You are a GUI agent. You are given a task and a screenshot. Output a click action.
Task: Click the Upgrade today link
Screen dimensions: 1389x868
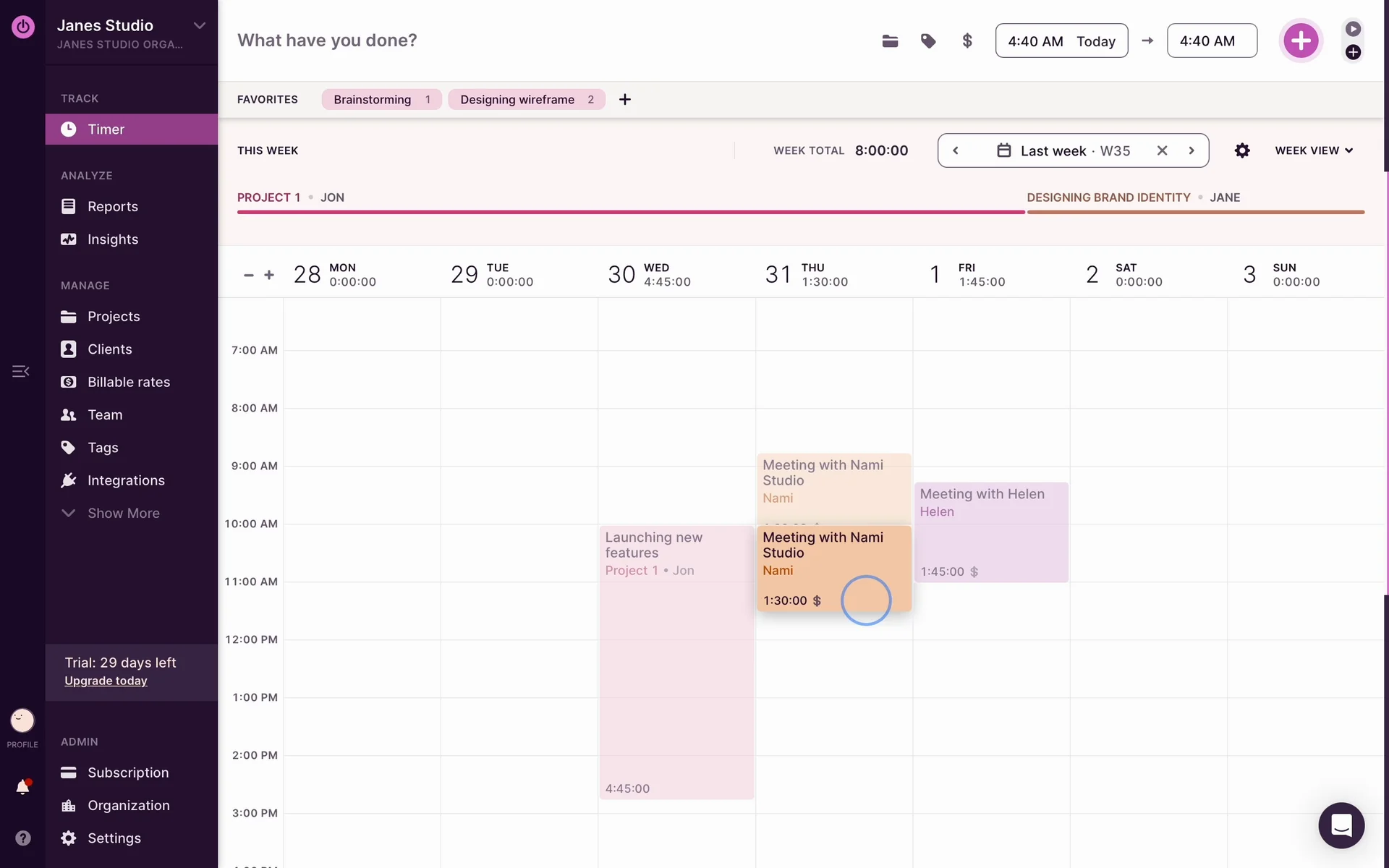click(x=106, y=681)
